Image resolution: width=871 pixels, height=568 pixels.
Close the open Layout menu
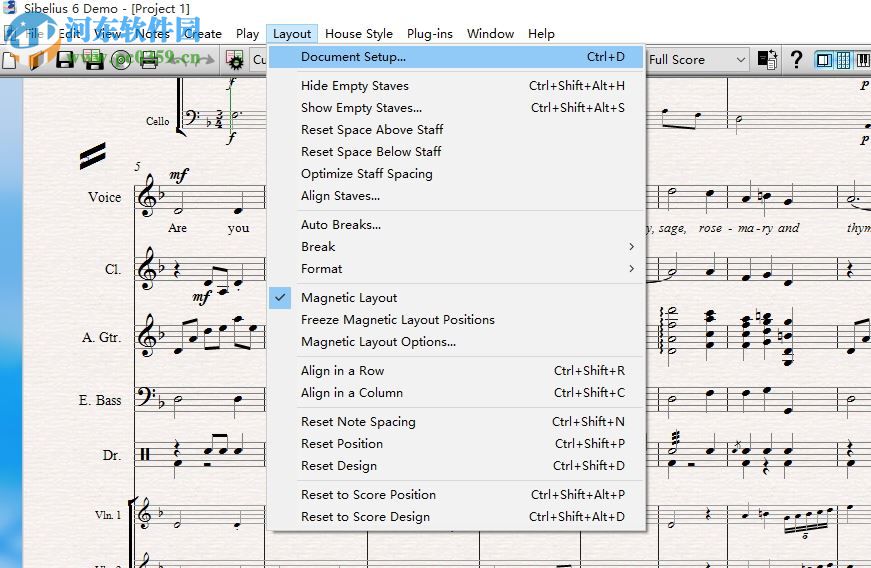click(x=292, y=34)
